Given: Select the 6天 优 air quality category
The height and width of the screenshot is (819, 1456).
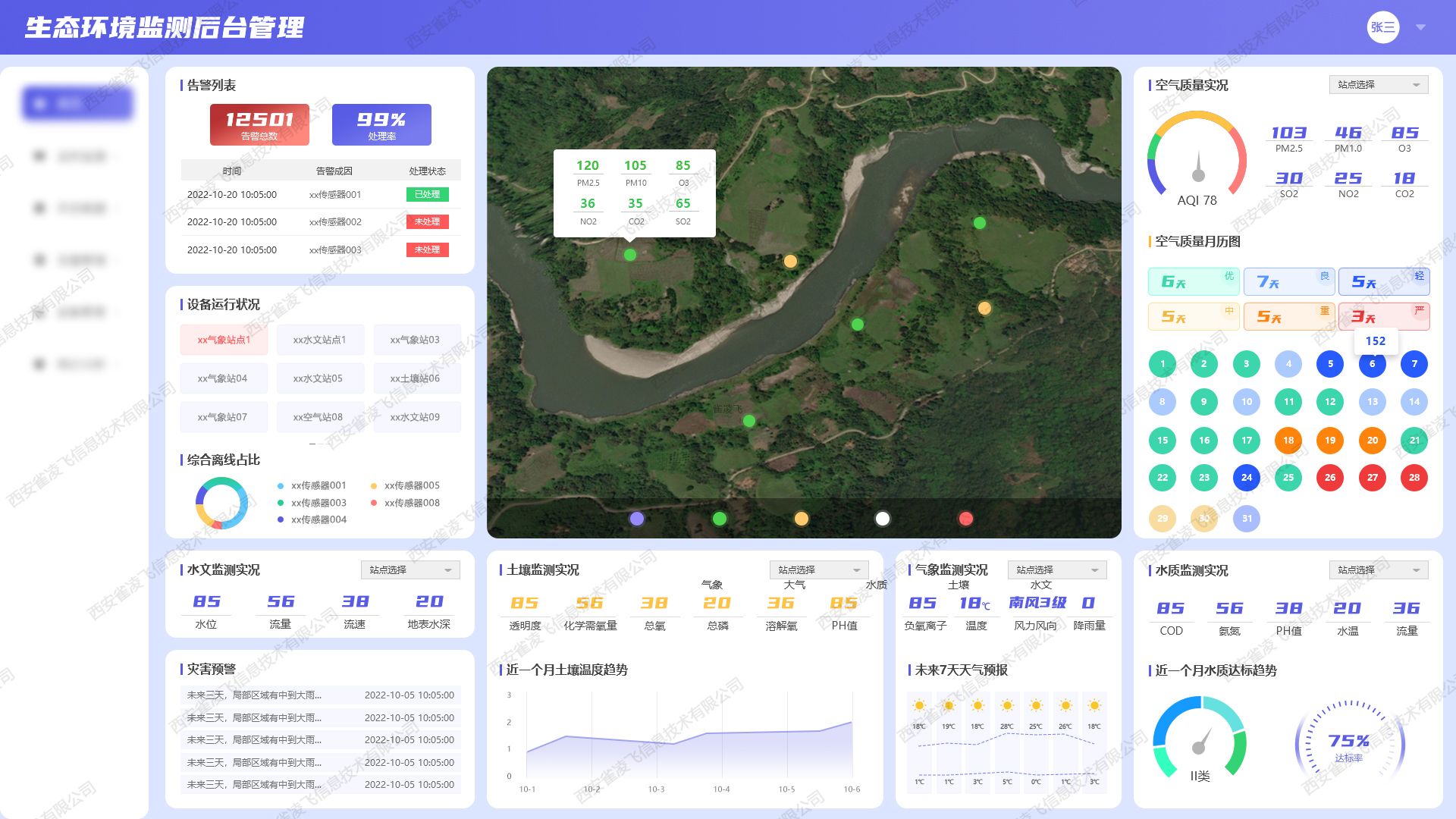Looking at the screenshot, I should point(1193,281).
